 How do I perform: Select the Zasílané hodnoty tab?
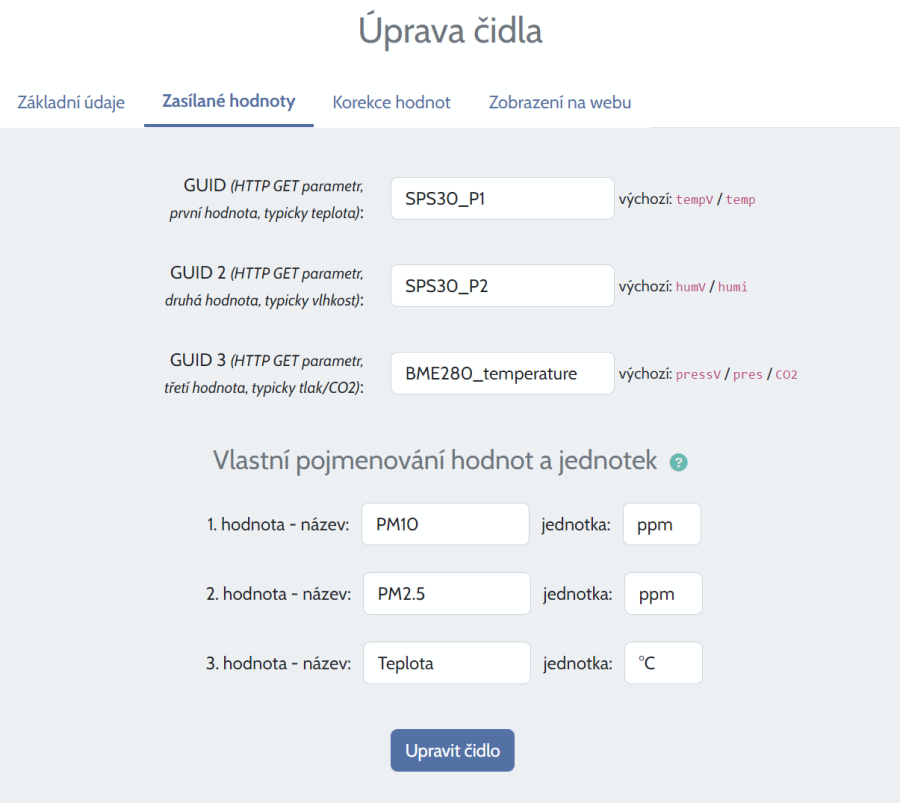click(228, 101)
